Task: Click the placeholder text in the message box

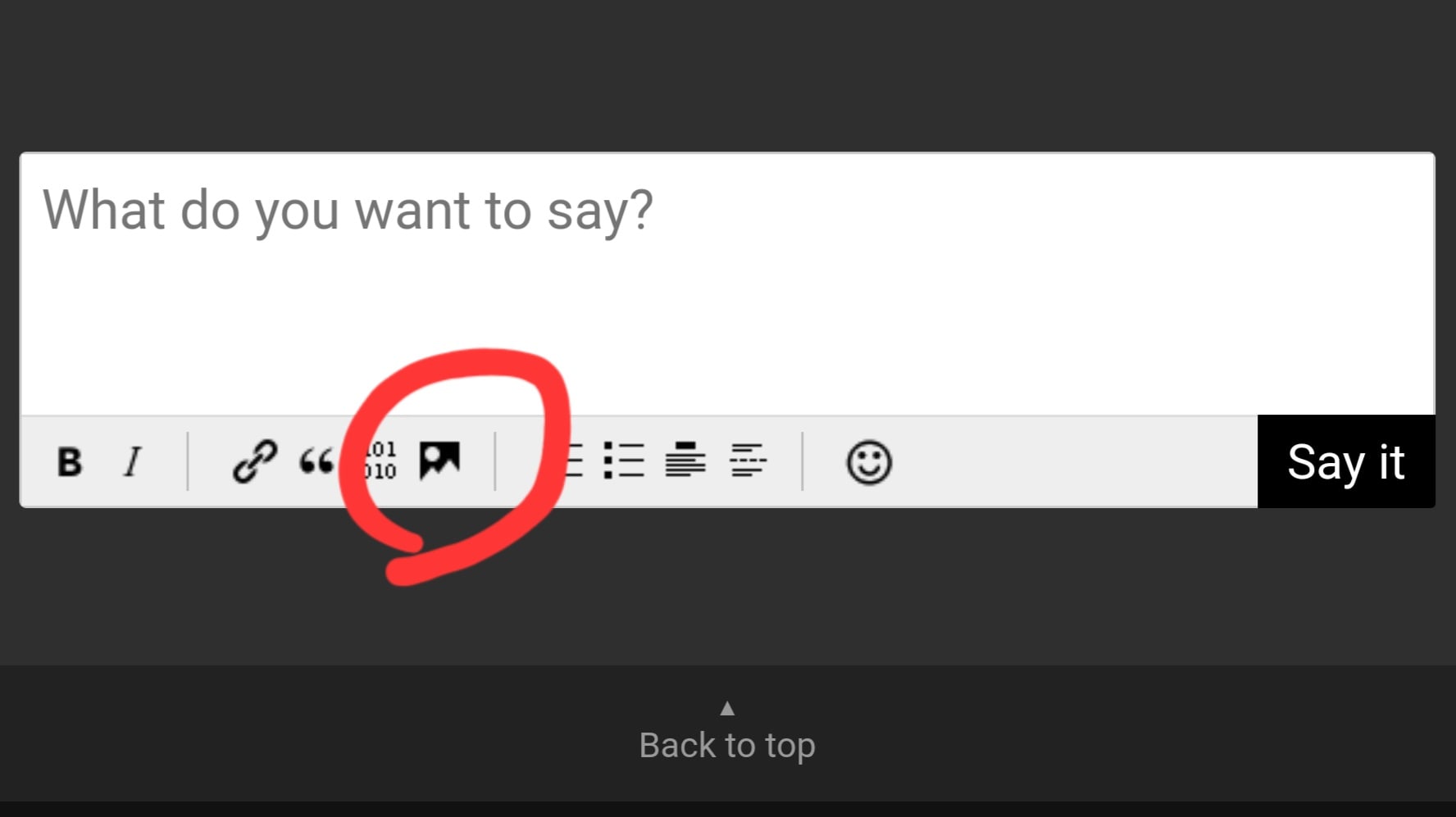Action: pos(348,211)
